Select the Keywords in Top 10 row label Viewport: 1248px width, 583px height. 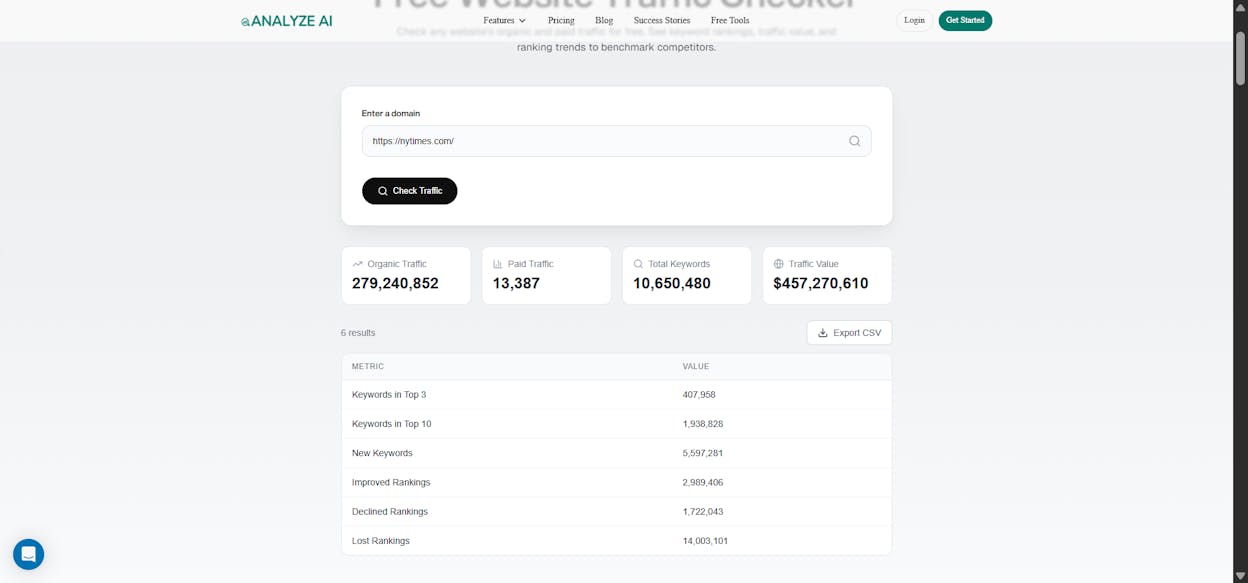pos(392,424)
